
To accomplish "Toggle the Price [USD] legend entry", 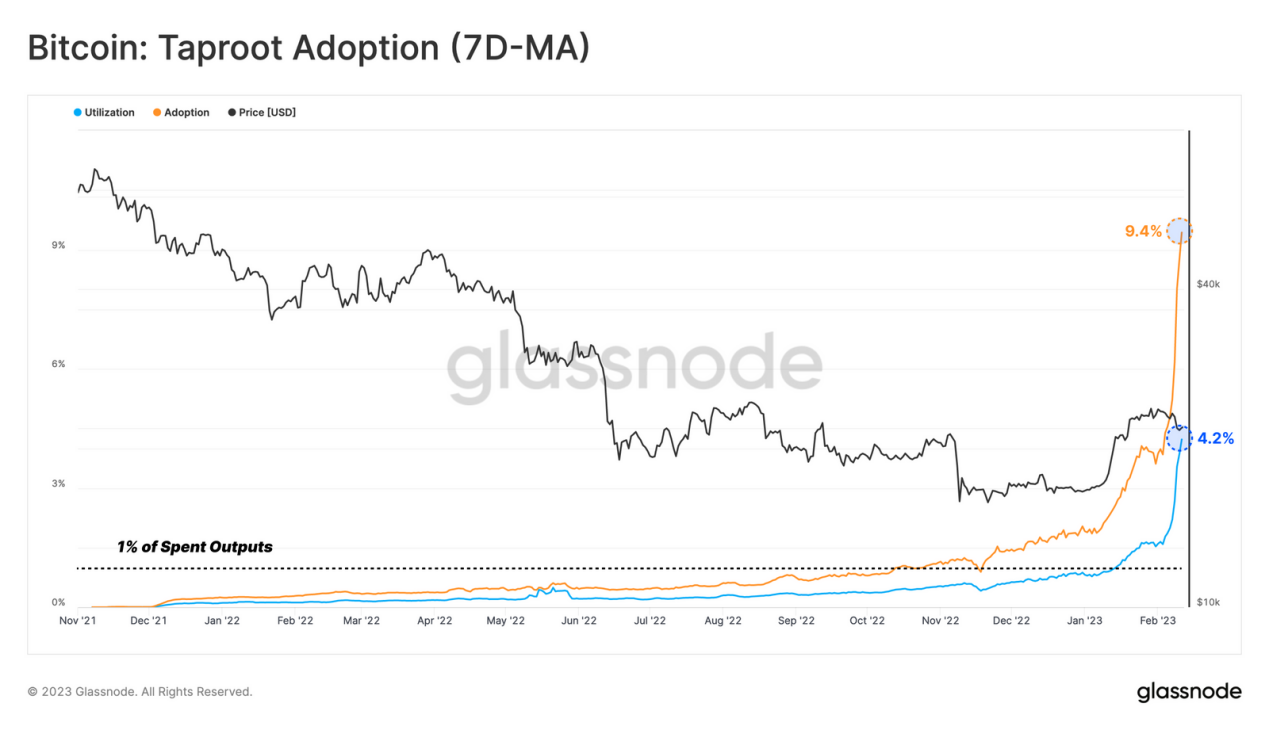I will [262, 112].
